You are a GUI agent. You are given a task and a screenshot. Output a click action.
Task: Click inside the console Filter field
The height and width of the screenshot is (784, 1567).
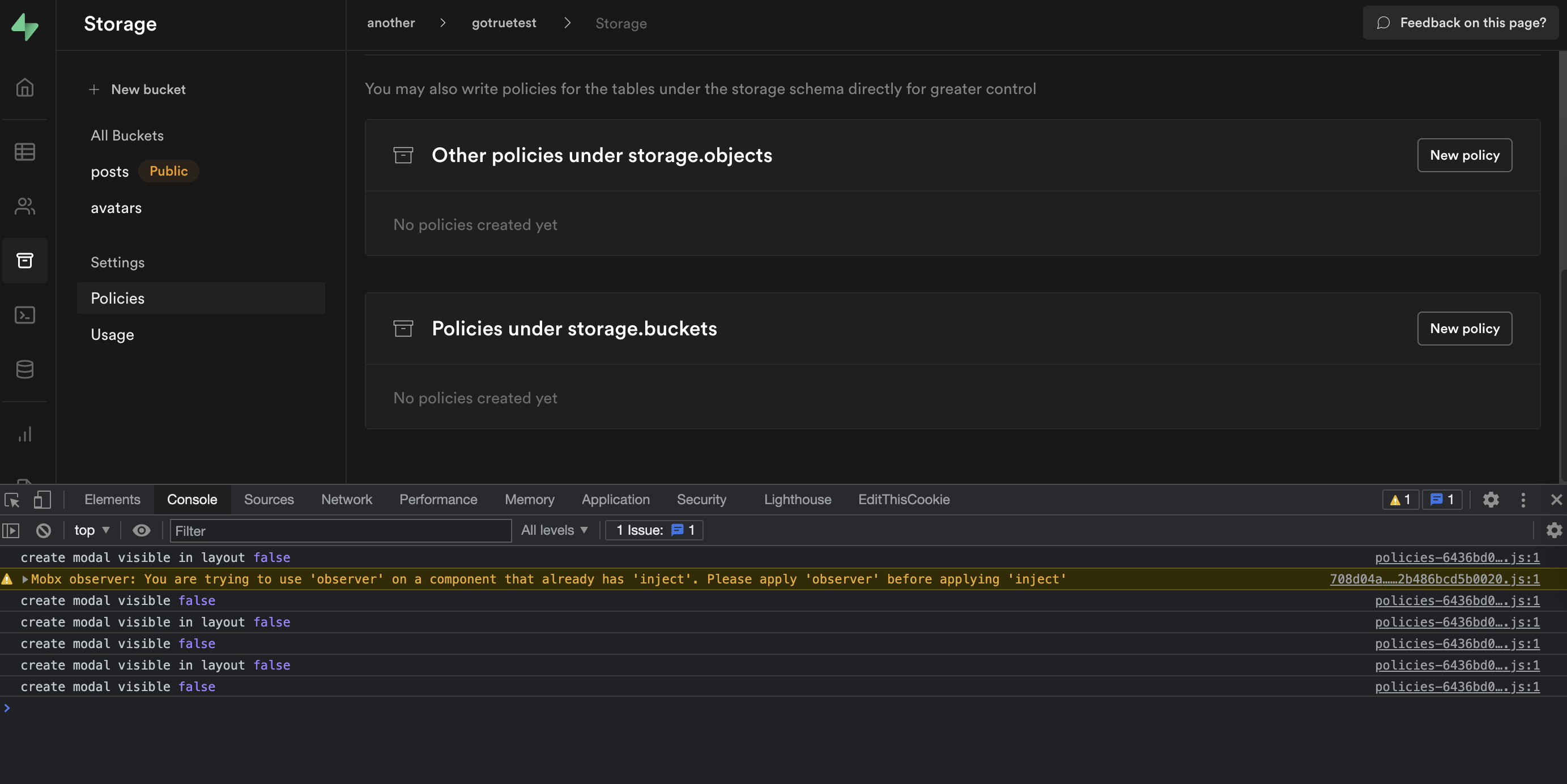(339, 530)
